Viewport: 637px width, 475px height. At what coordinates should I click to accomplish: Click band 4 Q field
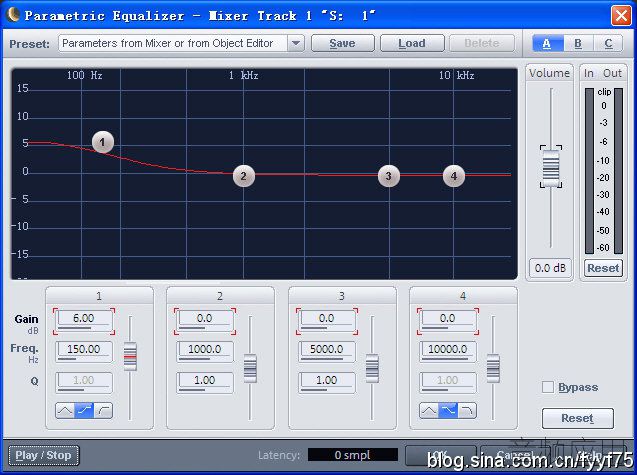coord(448,382)
